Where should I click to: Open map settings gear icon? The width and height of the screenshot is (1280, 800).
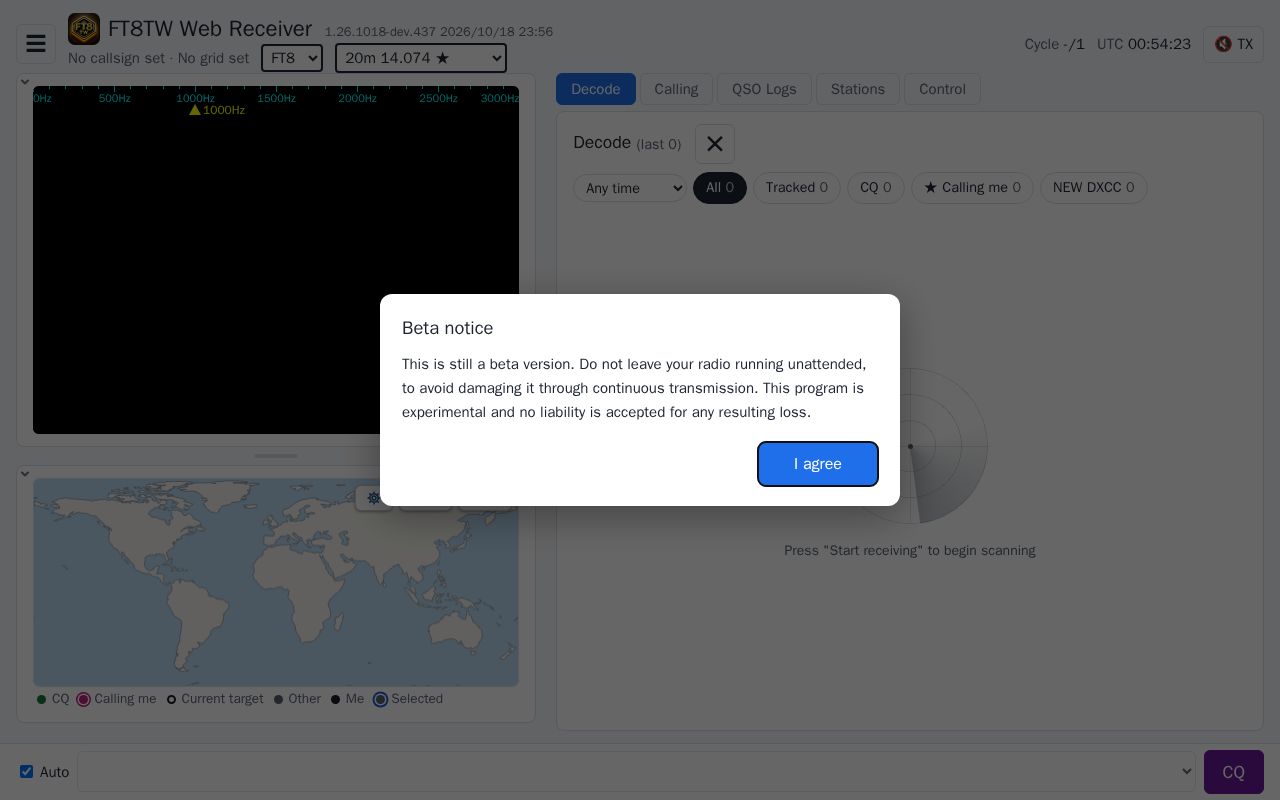pos(374,498)
